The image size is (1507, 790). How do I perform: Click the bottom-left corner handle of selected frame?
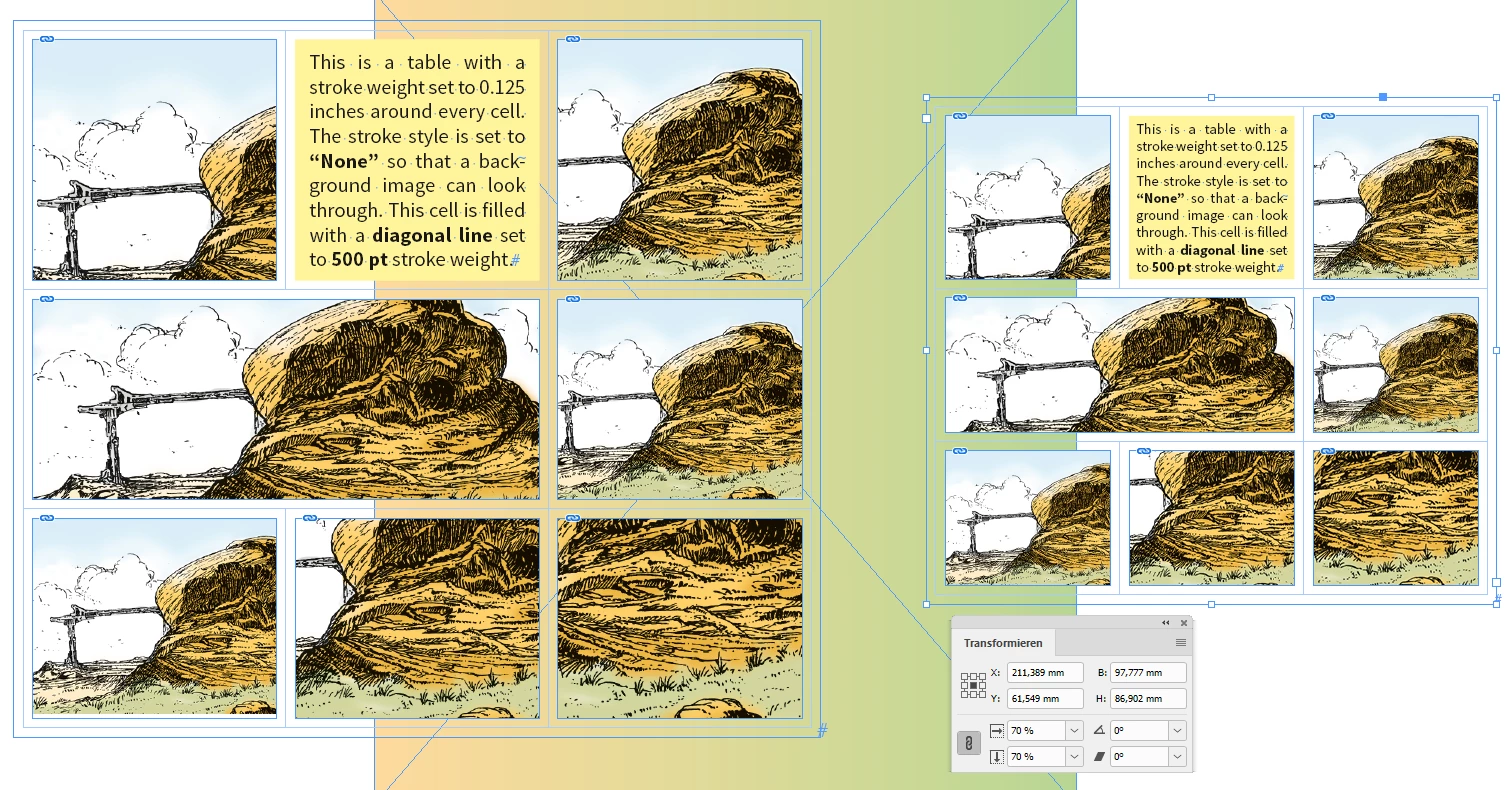pyautogui.click(x=927, y=604)
